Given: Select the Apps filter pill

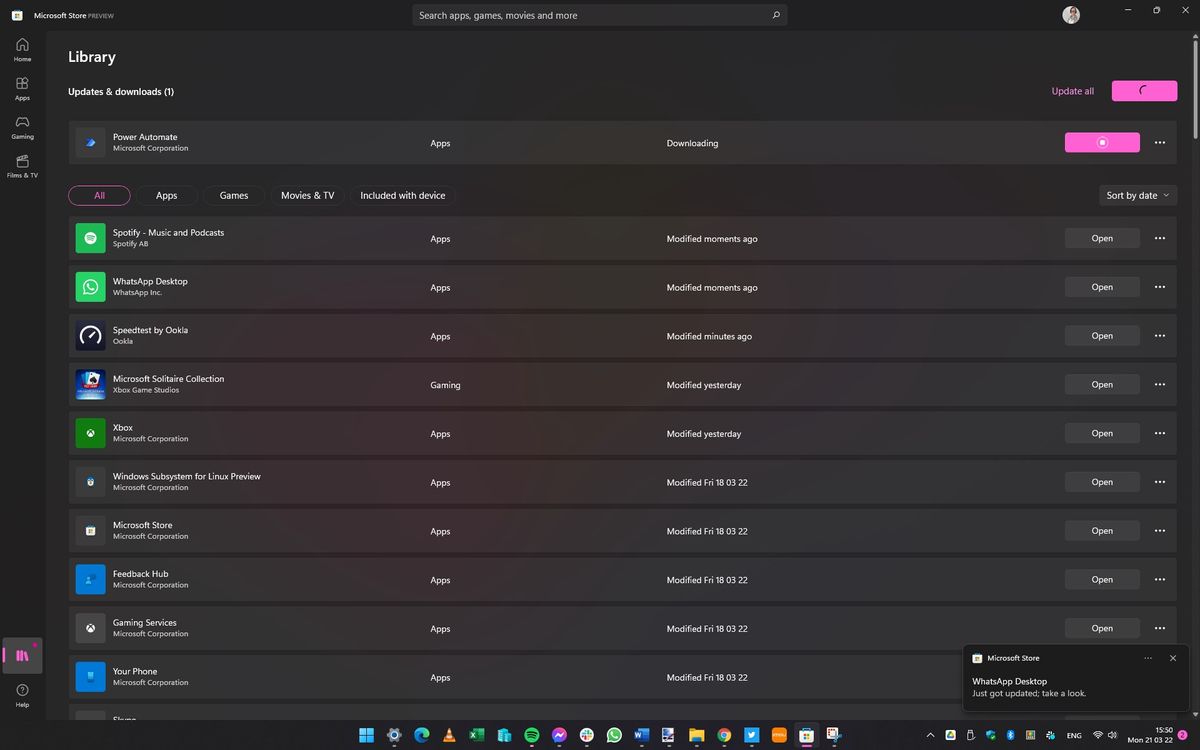Looking at the screenshot, I should coord(166,195).
